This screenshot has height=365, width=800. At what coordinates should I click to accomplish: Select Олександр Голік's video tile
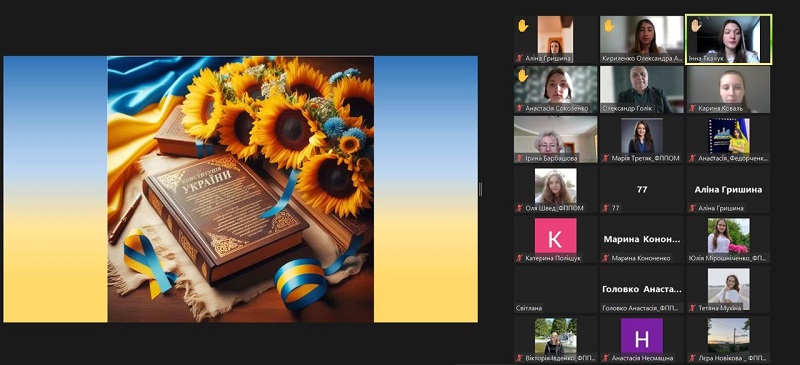pyautogui.click(x=642, y=89)
